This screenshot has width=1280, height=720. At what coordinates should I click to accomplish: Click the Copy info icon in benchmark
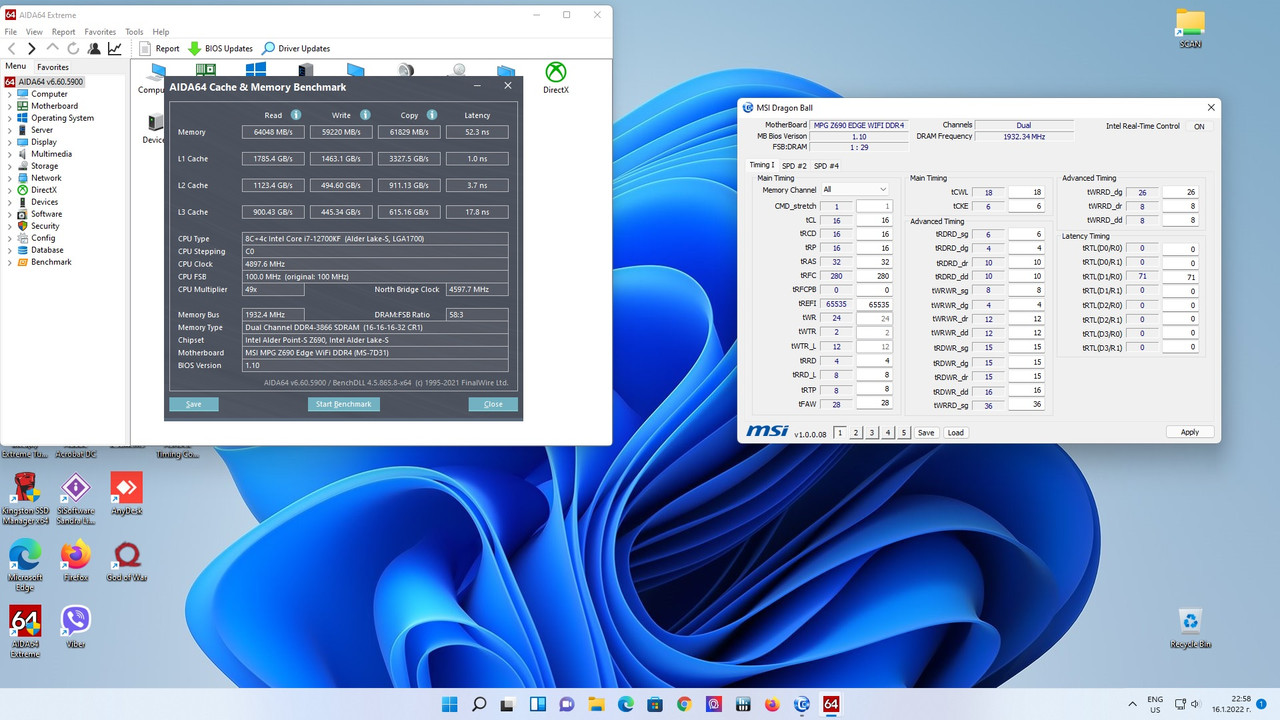click(433, 115)
